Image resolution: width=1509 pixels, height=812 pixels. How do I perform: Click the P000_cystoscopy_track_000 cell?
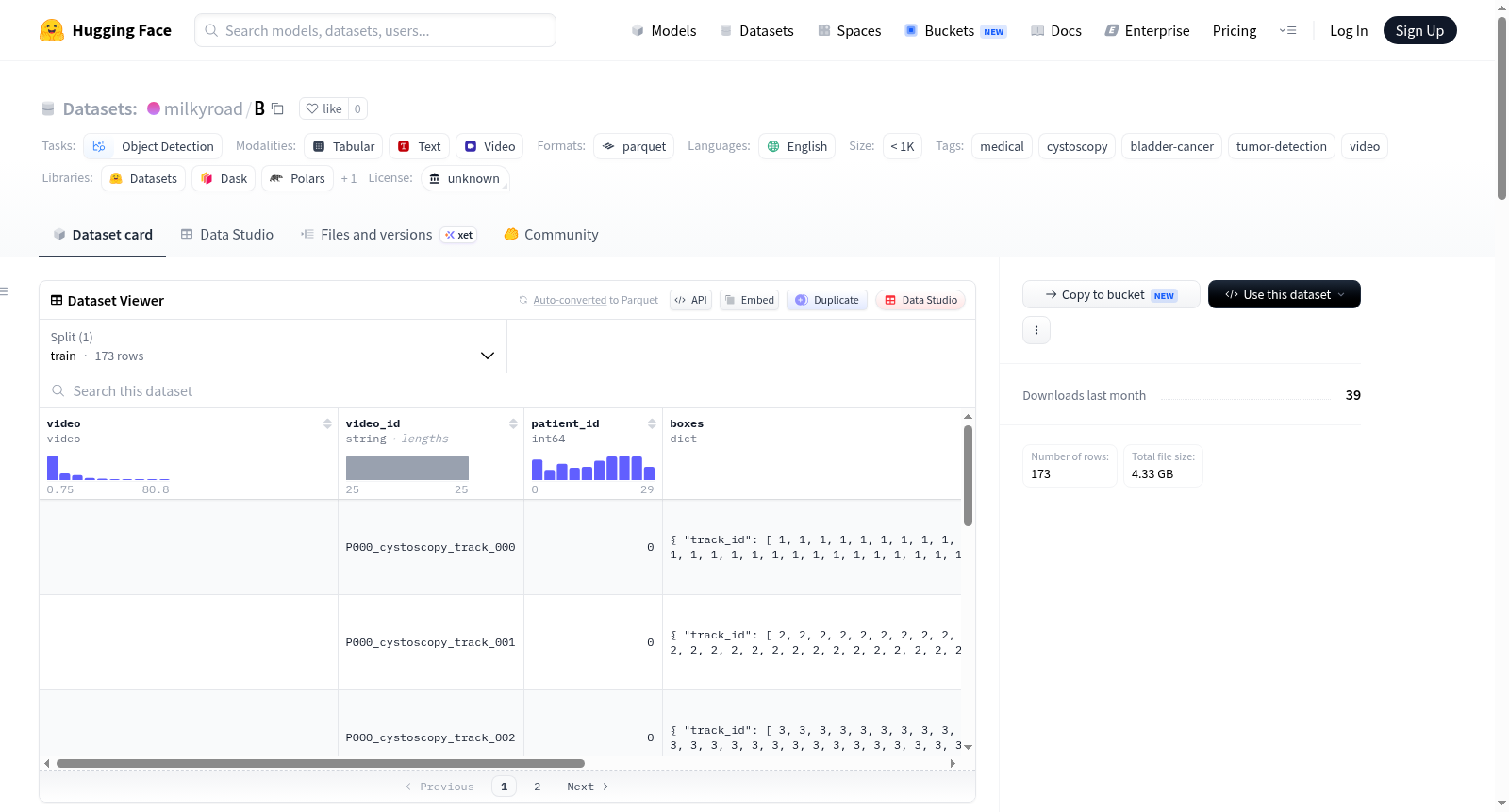click(x=431, y=547)
